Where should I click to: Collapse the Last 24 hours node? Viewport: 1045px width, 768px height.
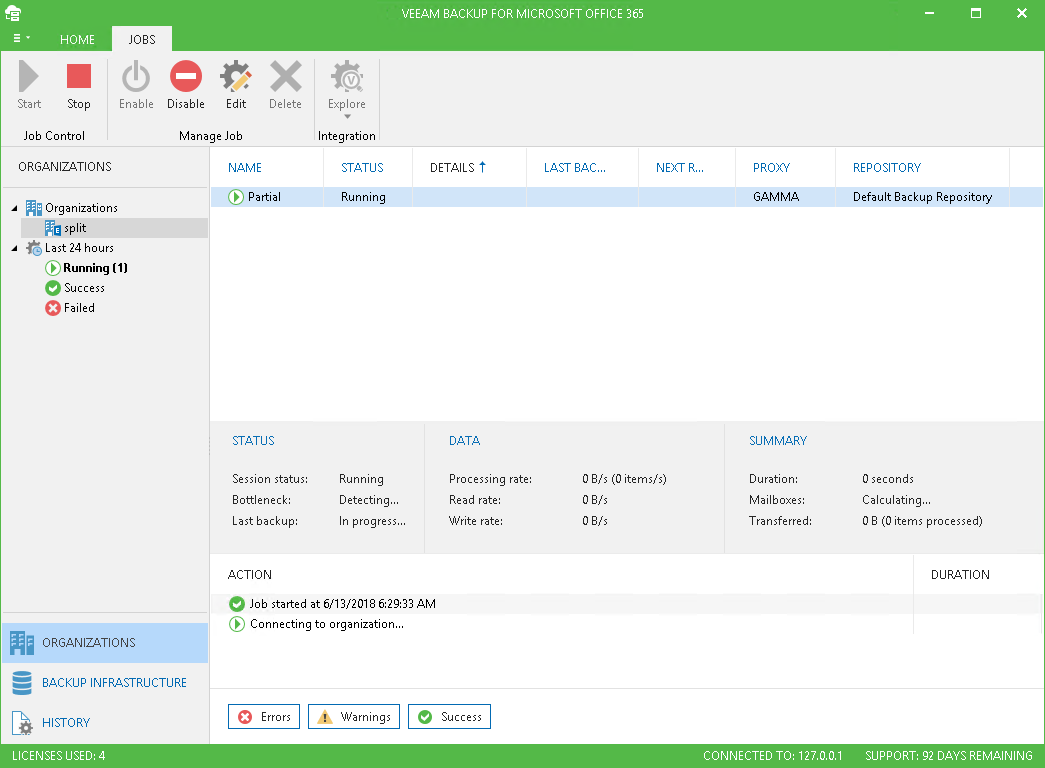[15, 248]
